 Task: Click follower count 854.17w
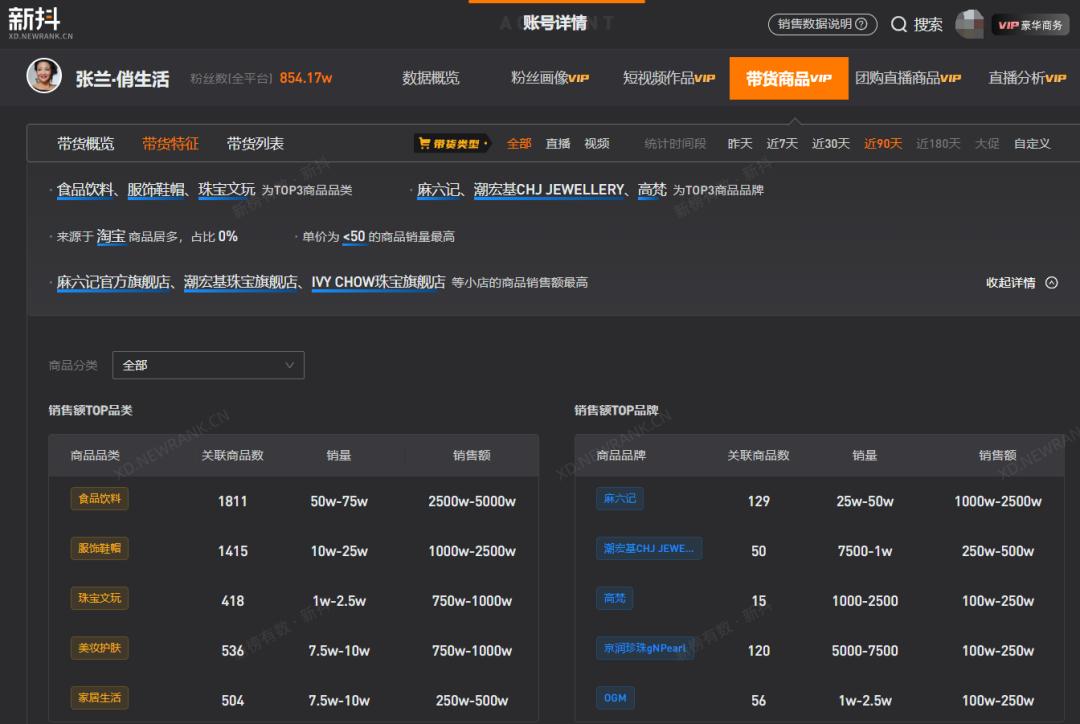click(x=306, y=78)
